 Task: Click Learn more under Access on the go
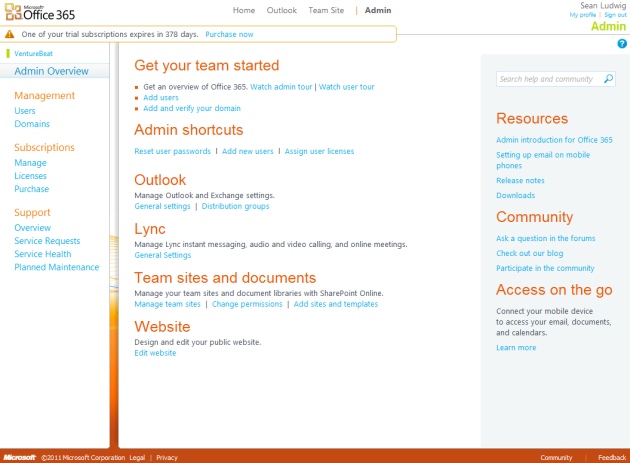tap(516, 348)
